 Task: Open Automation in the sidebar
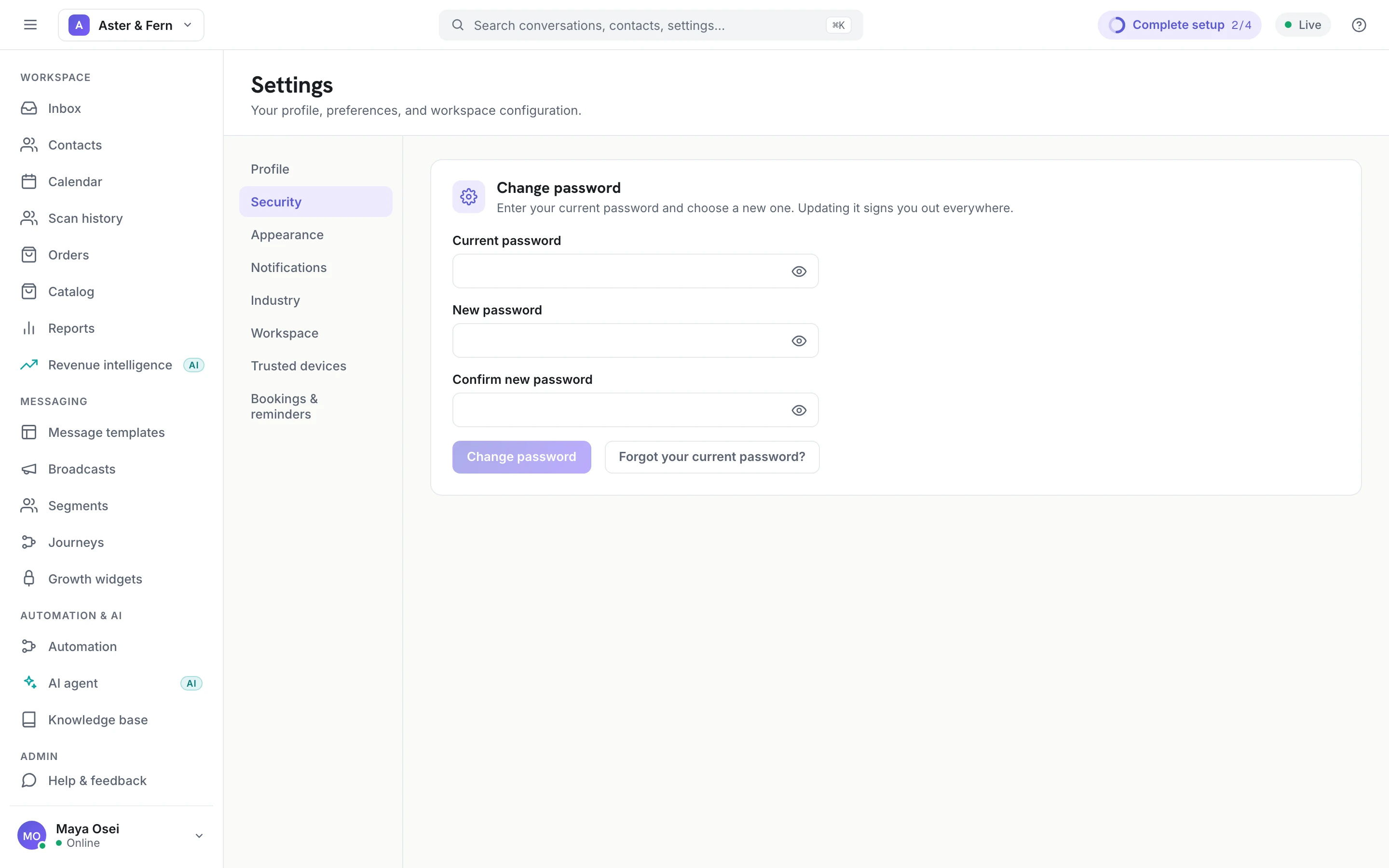pos(112,646)
